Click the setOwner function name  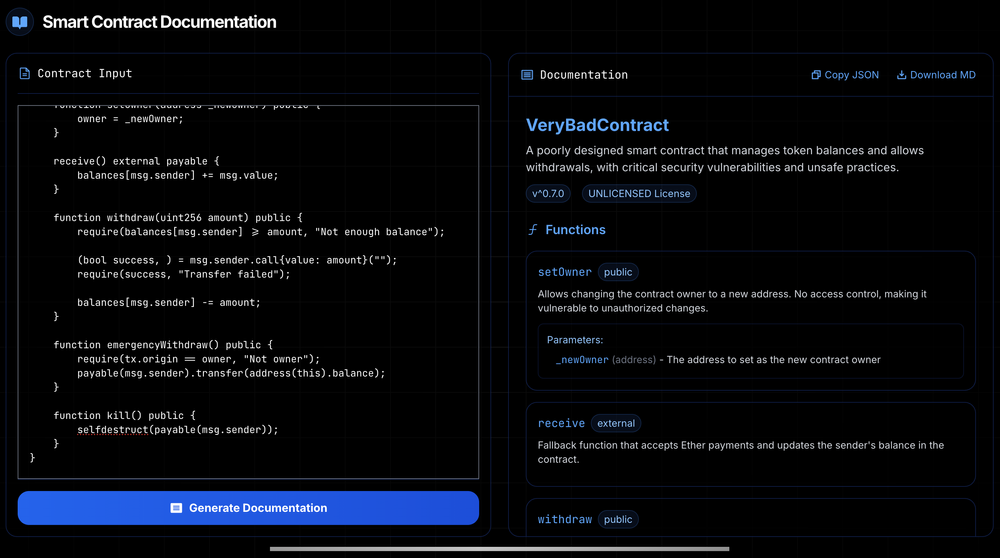[x=564, y=272]
